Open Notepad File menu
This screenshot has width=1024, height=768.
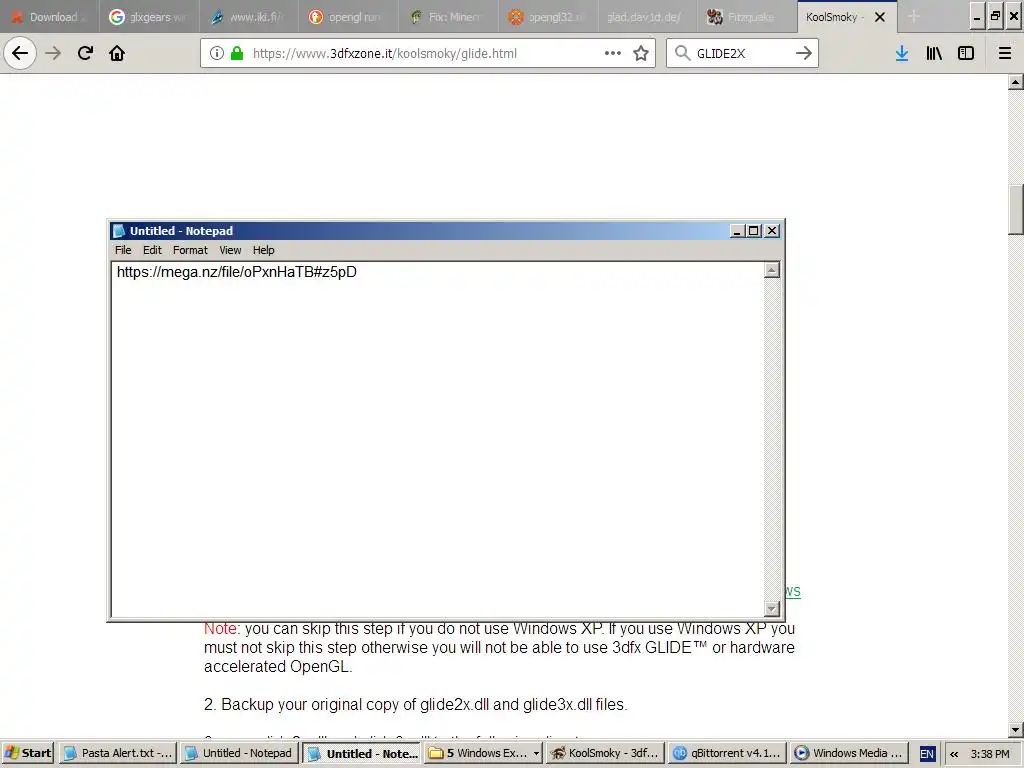[x=123, y=250]
